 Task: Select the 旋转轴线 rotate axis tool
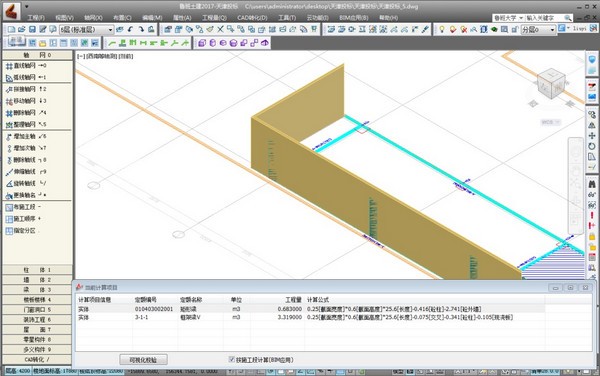coord(25,184)
